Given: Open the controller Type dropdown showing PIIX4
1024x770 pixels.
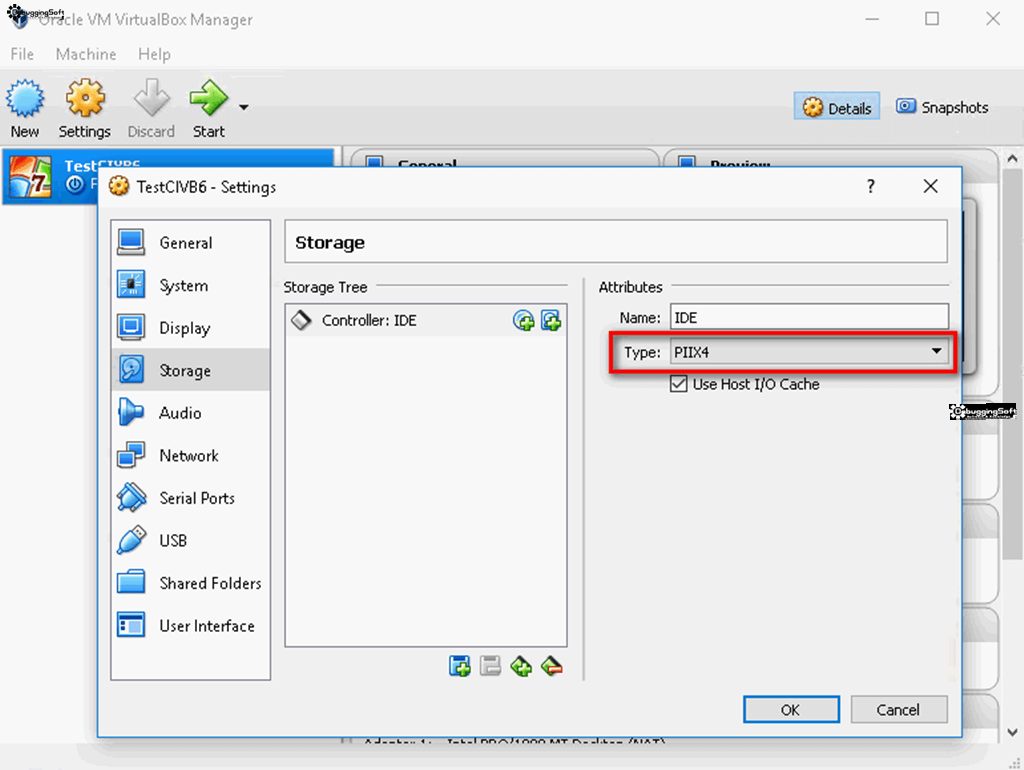Looking at the screenshot, I should pyautogui.click(x=809, y=352).
